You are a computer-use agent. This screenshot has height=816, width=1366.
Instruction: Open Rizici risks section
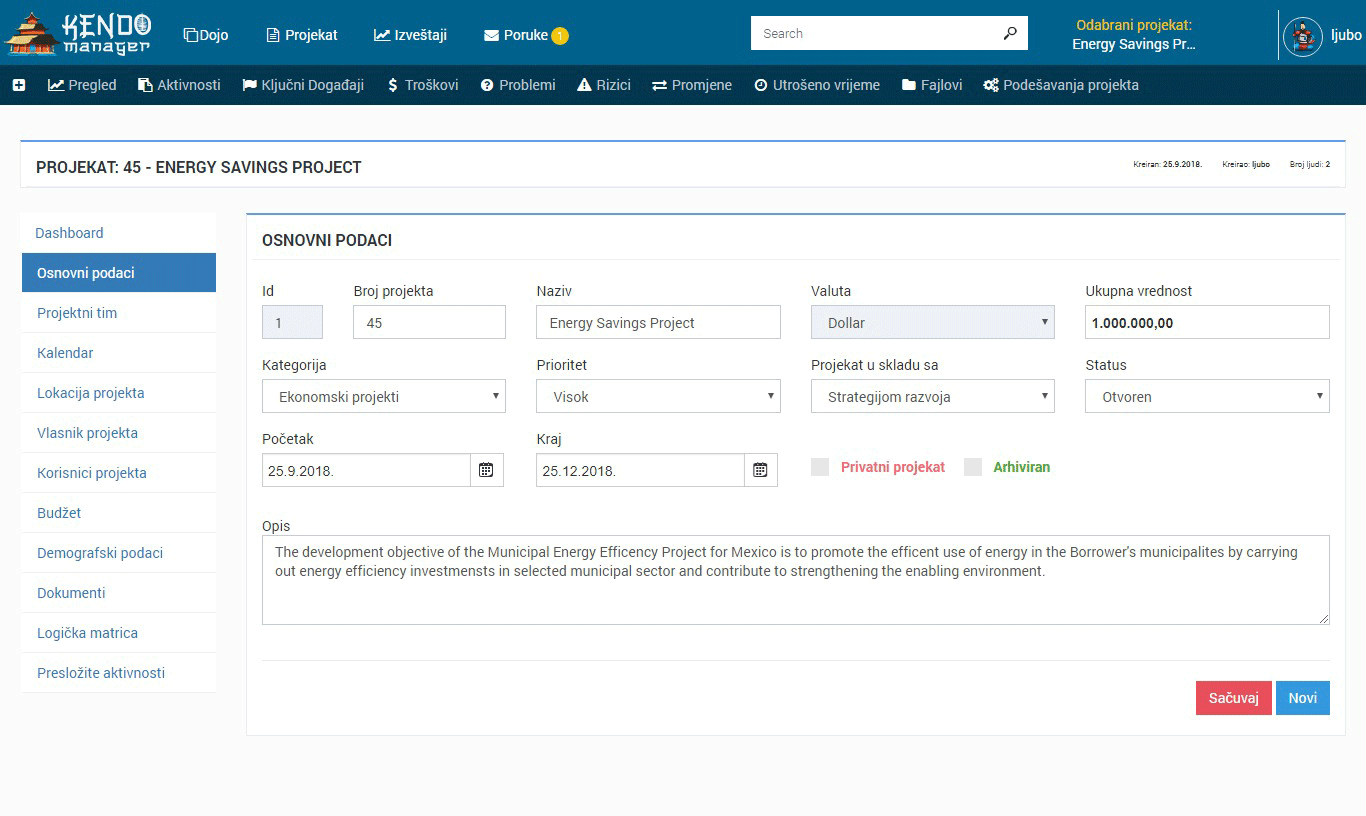[x=604, y=85]
